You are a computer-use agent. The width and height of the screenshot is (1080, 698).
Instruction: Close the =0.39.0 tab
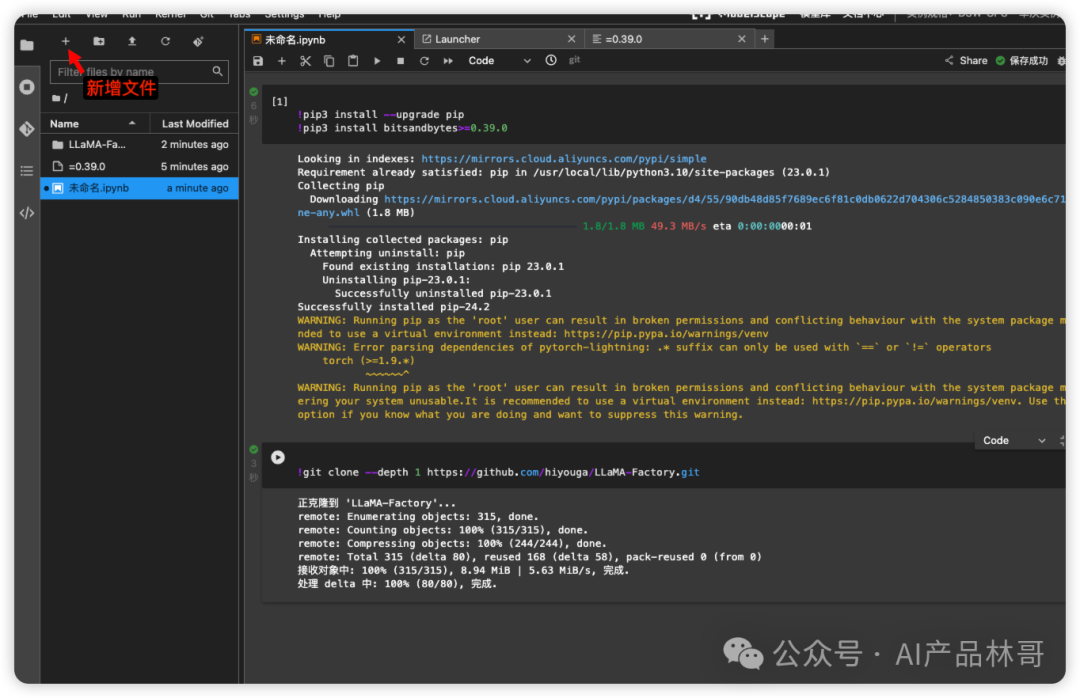[x=741, y=39]
